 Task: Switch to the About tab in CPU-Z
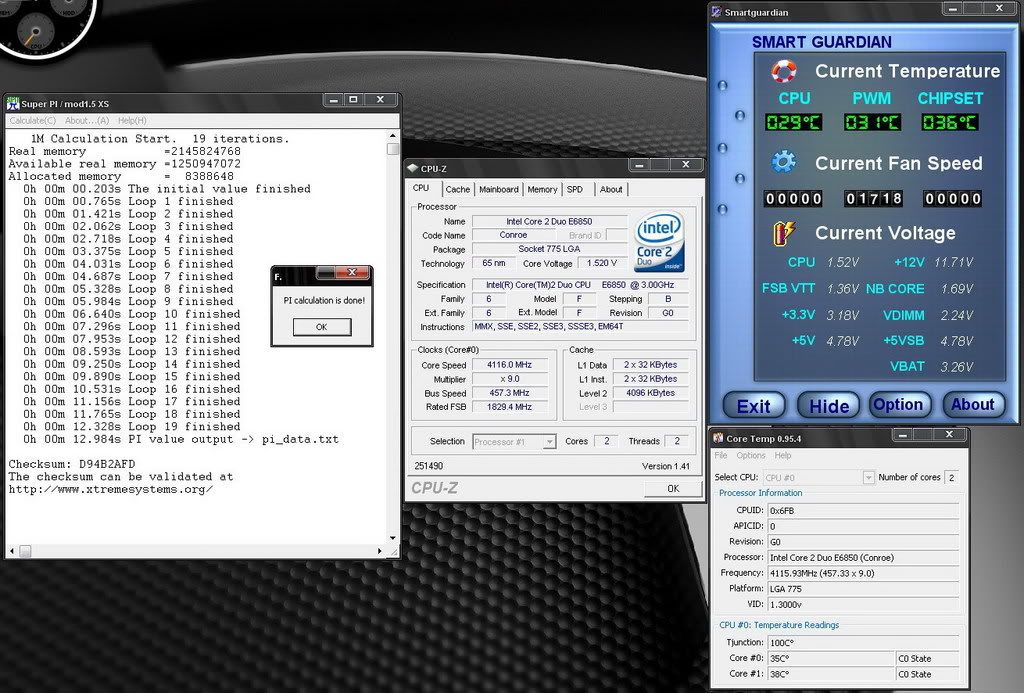coord(611,189)
